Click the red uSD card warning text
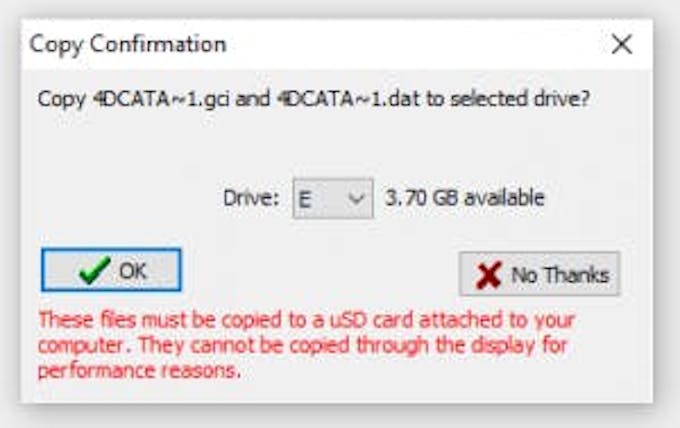The width and height of the screenshot is (680, 428). pyautogui.click(x=305, y=321)
